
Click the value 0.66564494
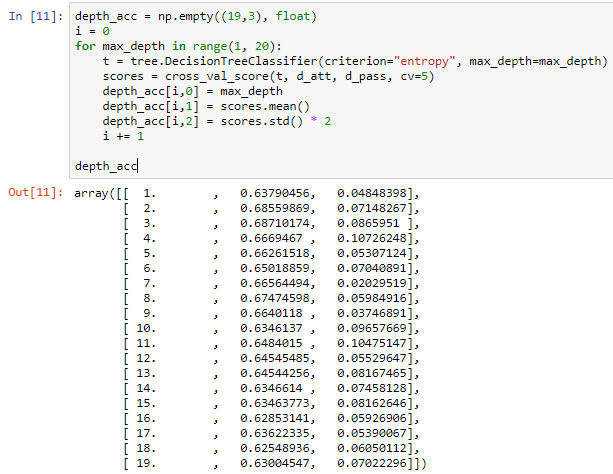[275, 283]
